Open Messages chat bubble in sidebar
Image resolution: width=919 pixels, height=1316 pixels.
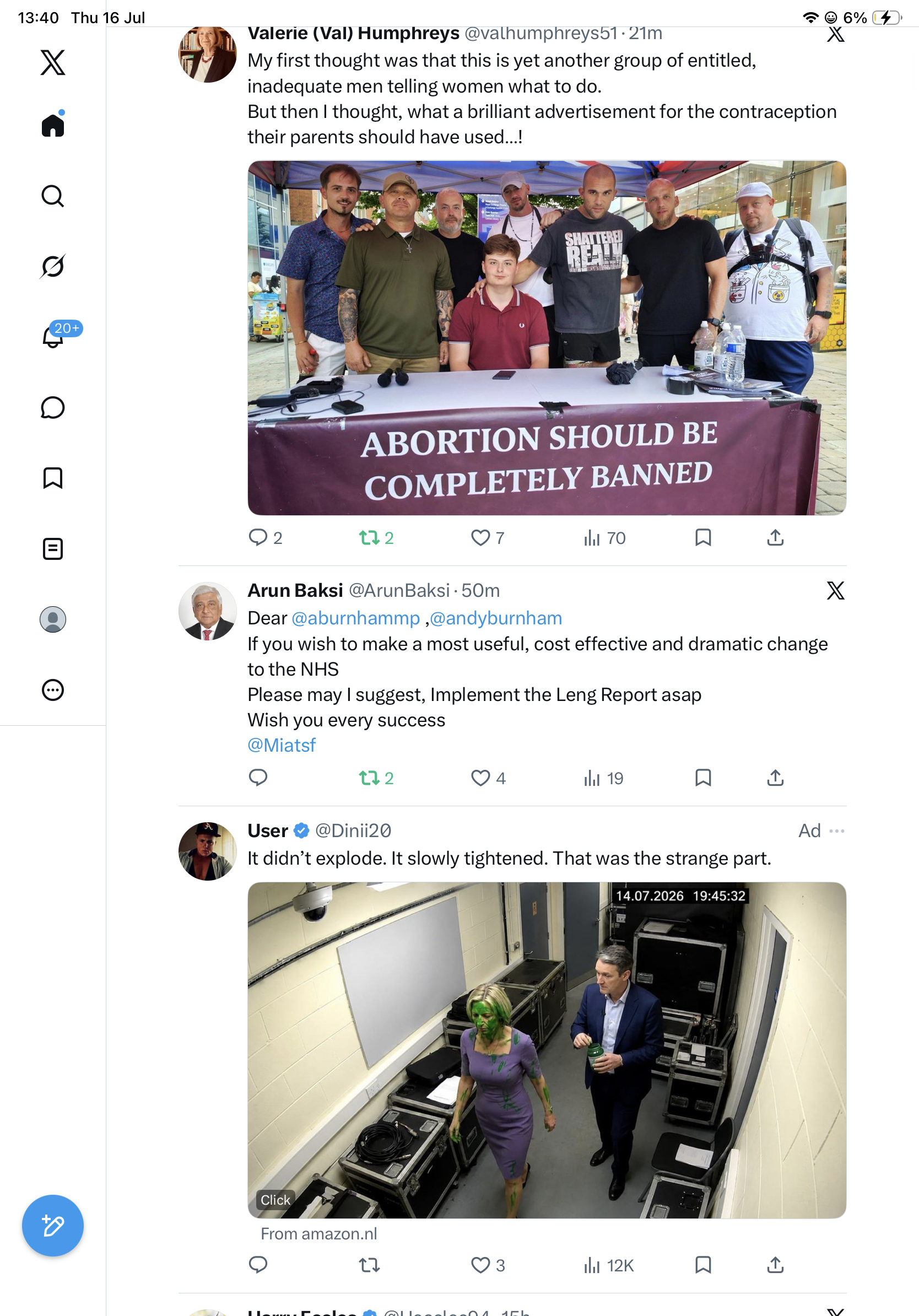(x=53, y=407)
